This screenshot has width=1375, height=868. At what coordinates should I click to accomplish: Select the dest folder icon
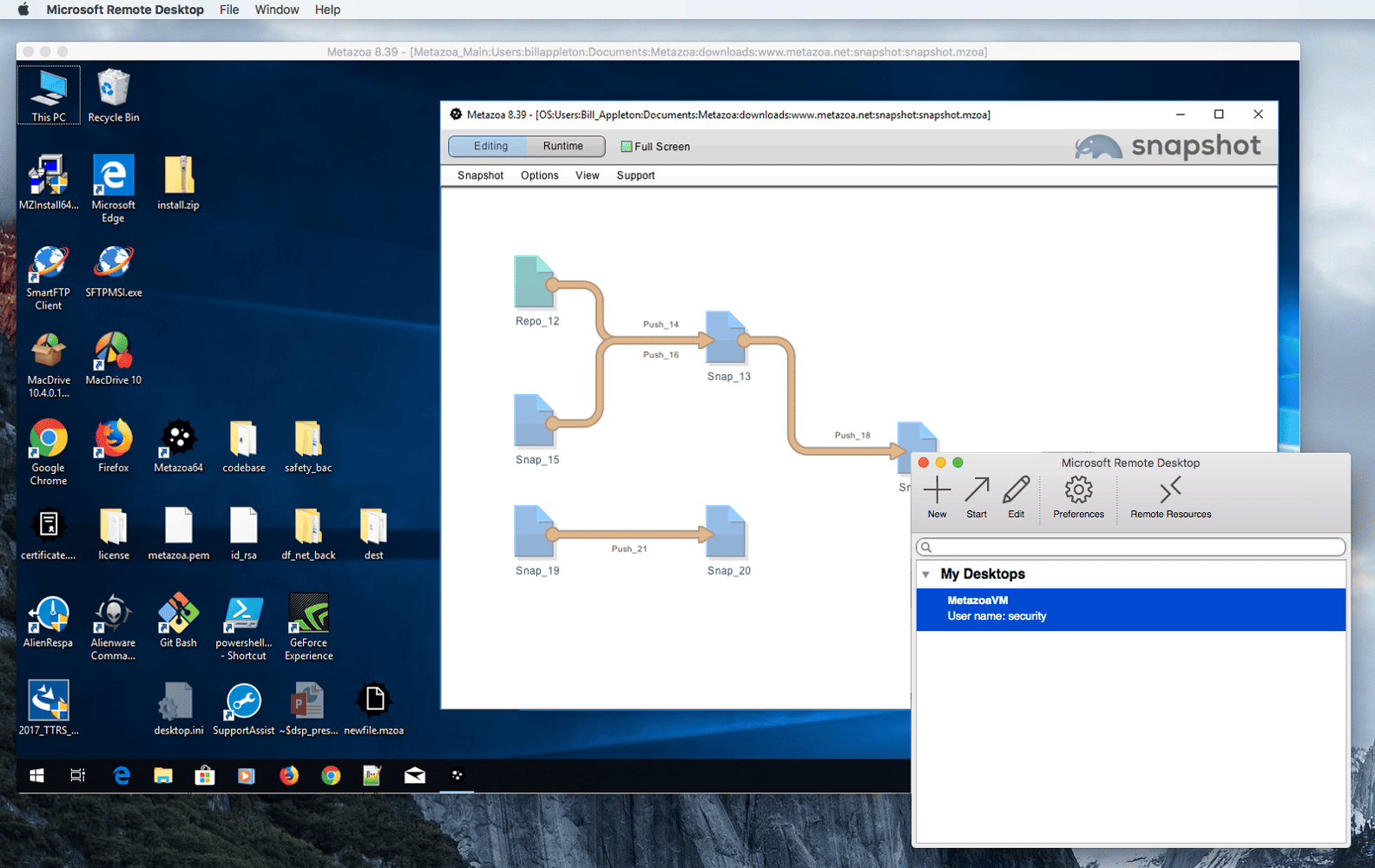click(x=373, y=533)
